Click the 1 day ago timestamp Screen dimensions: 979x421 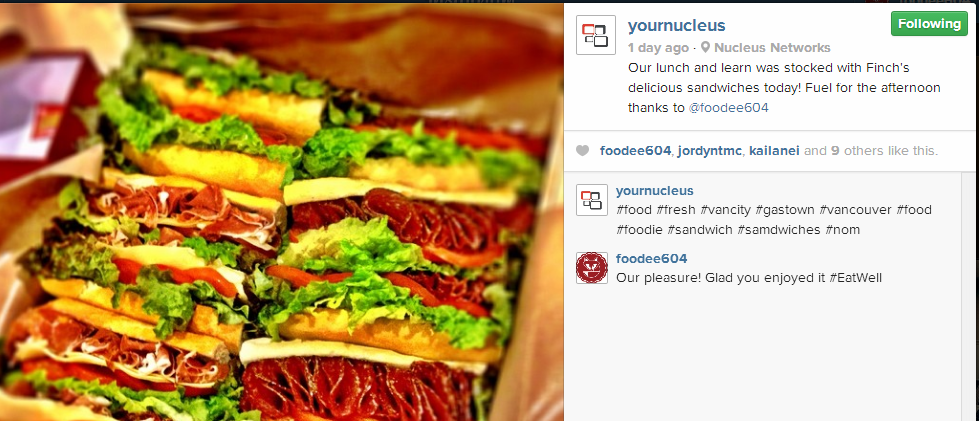pos(658,47)
